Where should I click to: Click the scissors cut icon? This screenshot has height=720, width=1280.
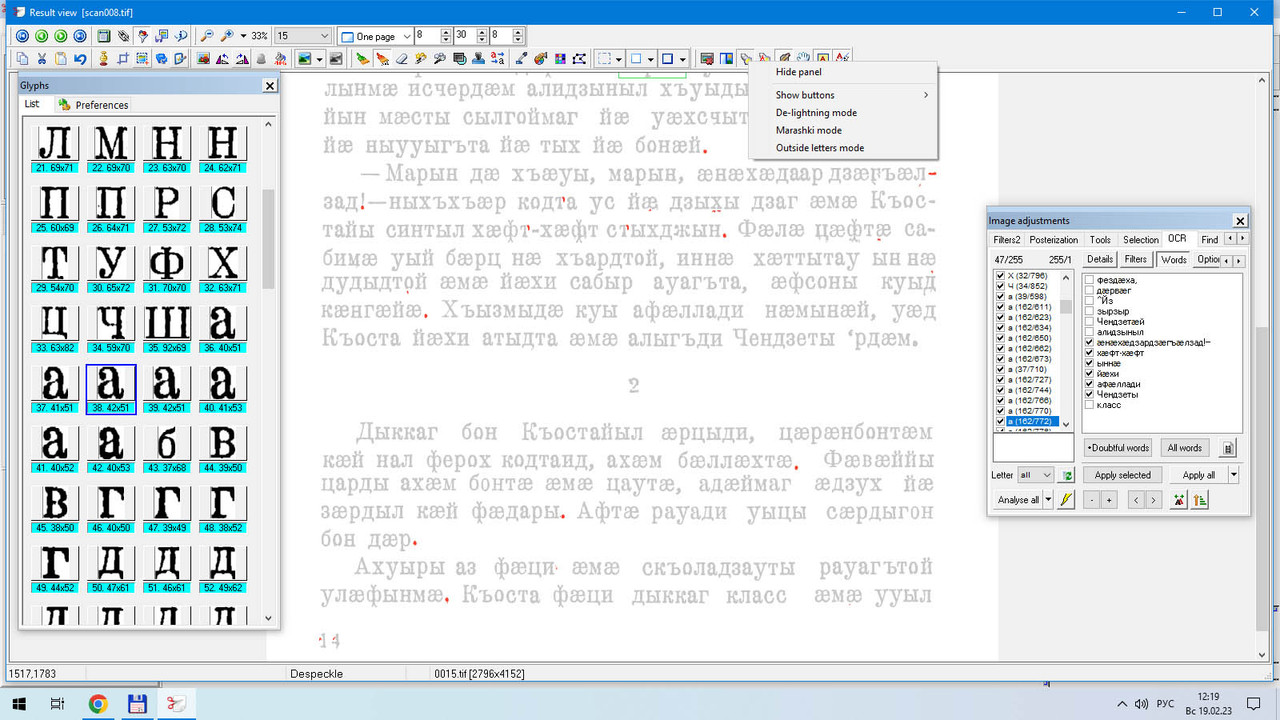42,59
